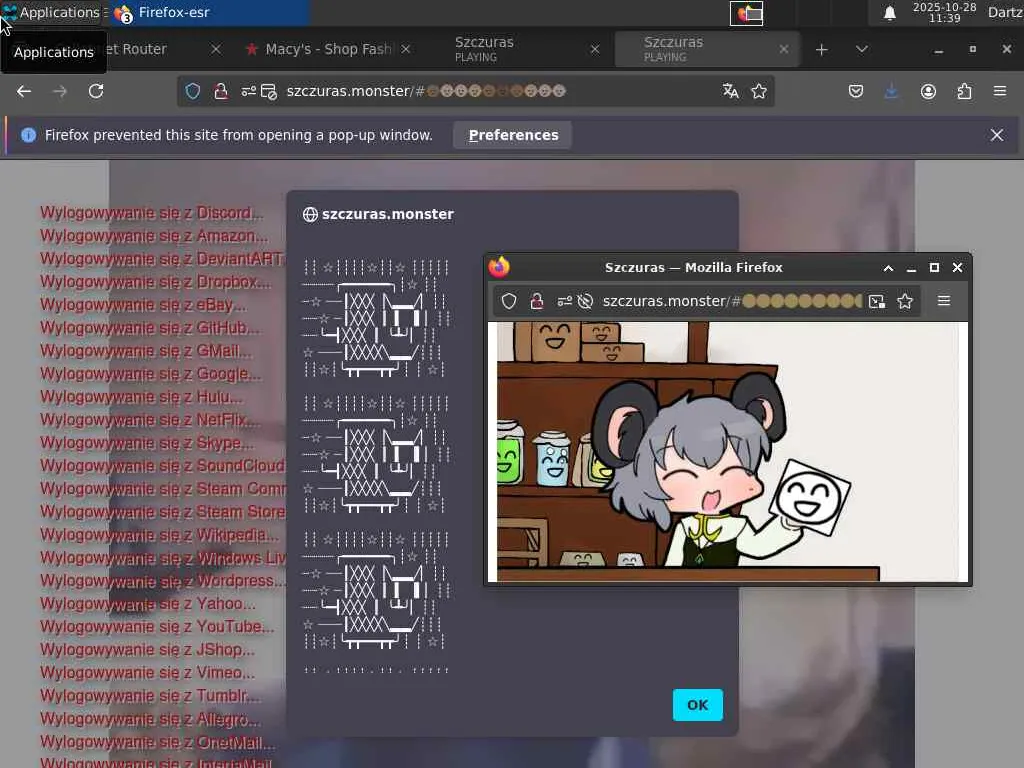Click the szczuras.monster dialog title
Screen dimensions: 1024x768
388,214
